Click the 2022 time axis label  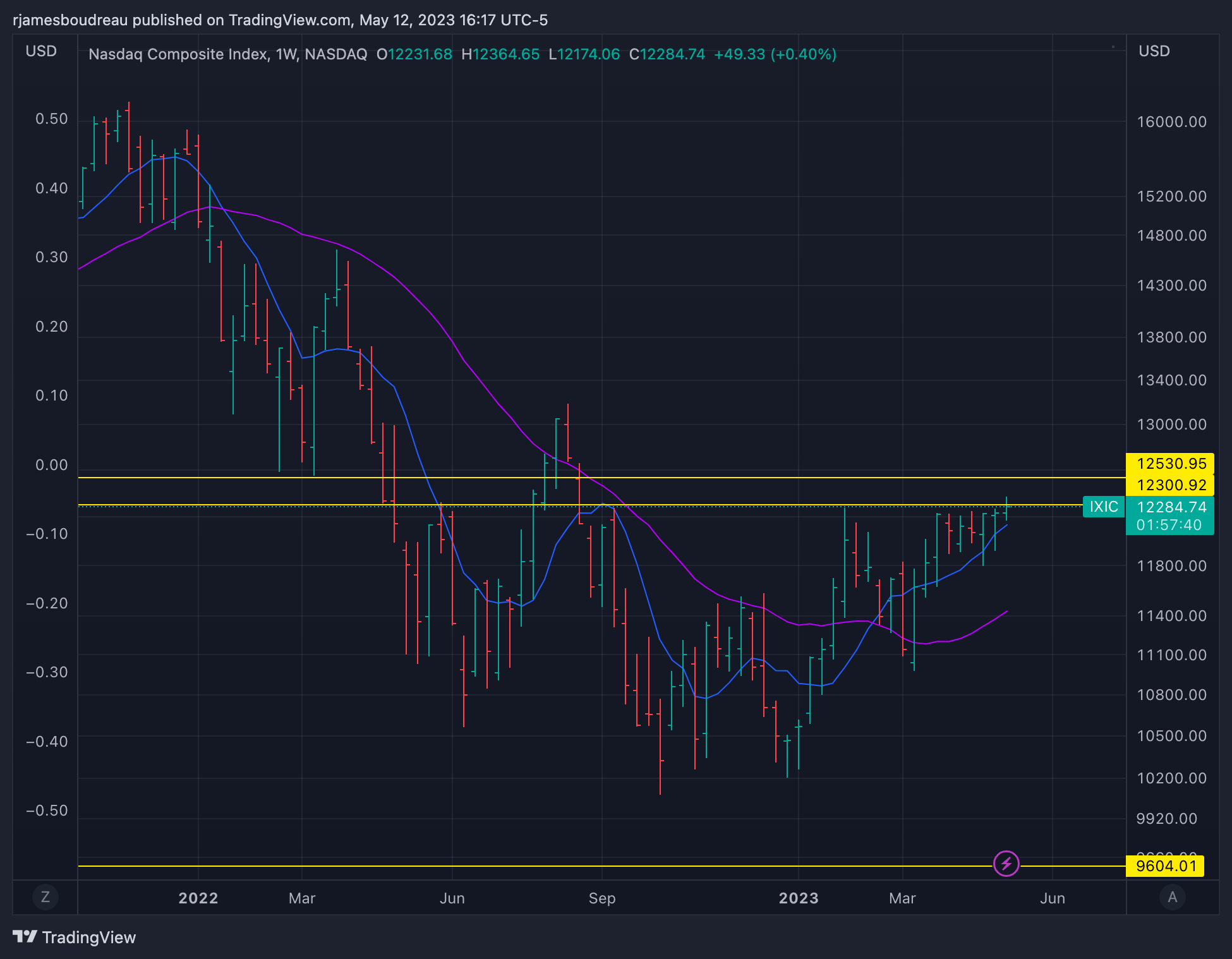click(x=198, y=898)
